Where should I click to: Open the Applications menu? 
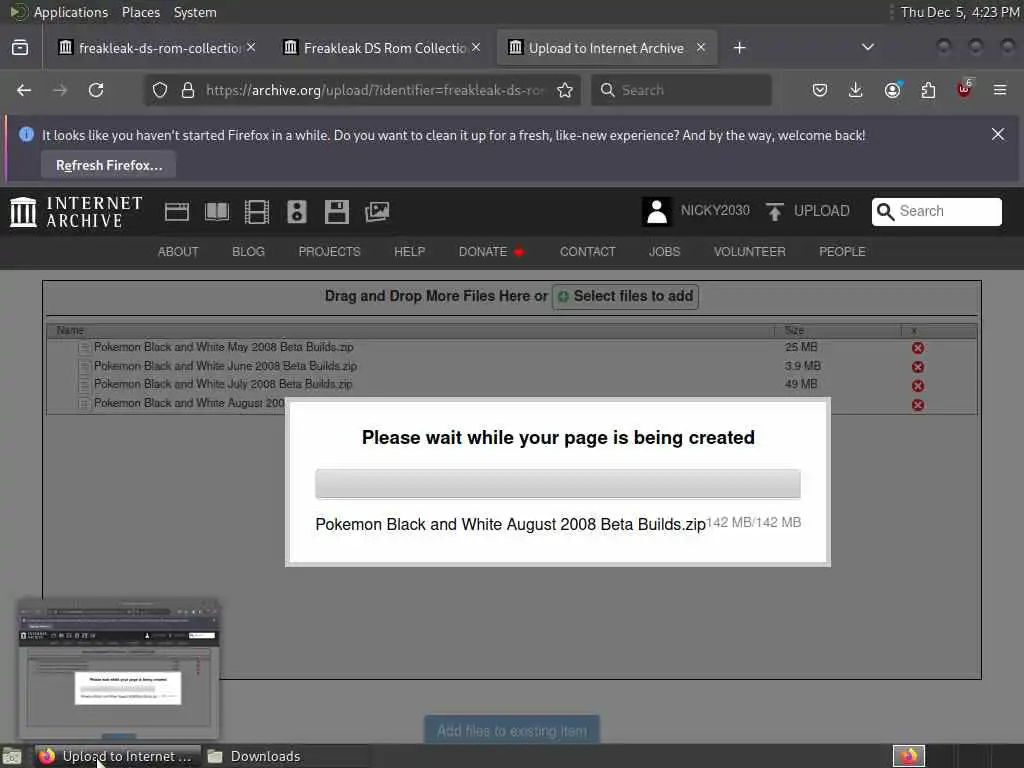pos(71,12)
